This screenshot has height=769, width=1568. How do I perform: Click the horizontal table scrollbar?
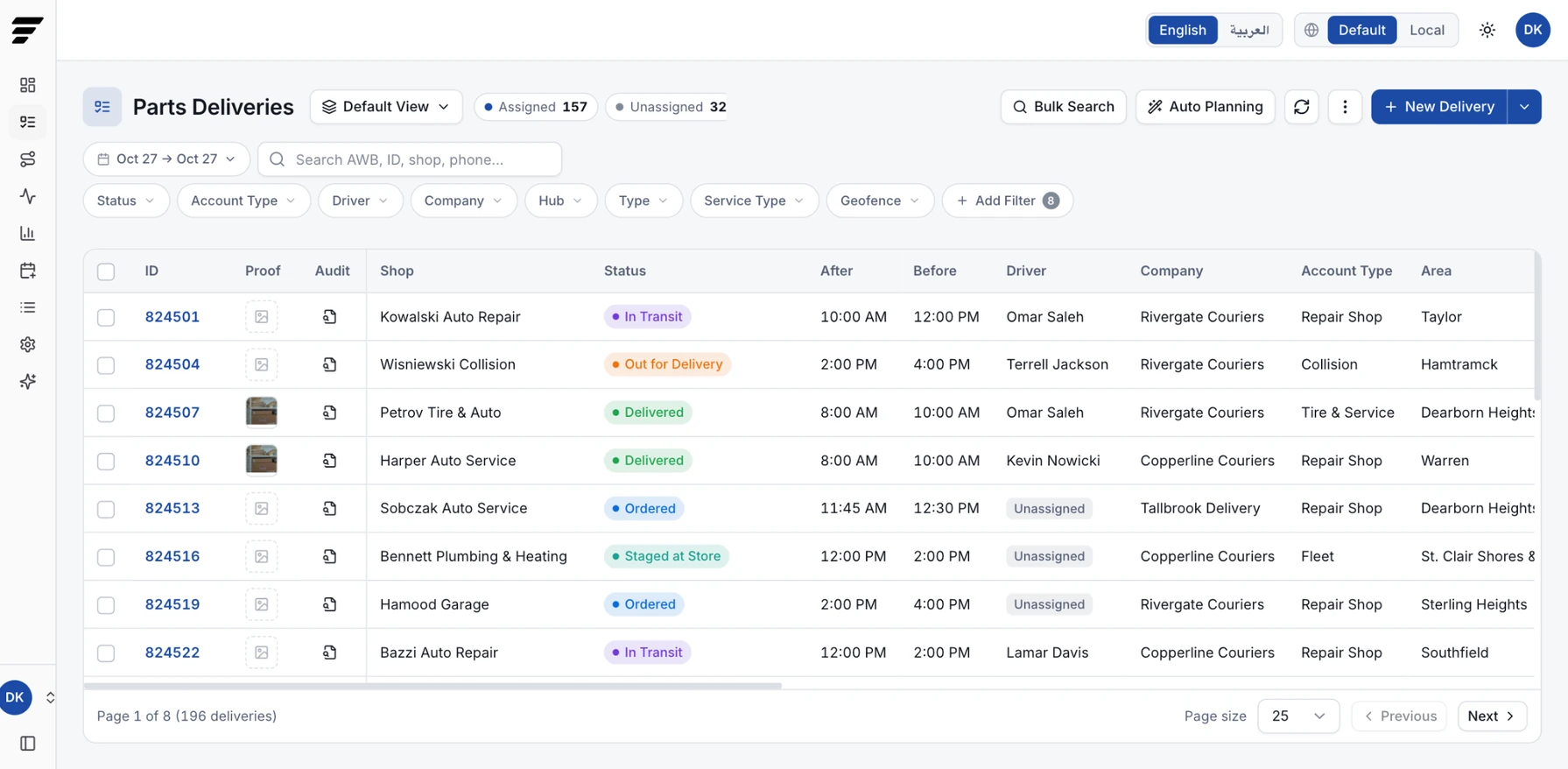pyautogui.click(x=432, y=686)
